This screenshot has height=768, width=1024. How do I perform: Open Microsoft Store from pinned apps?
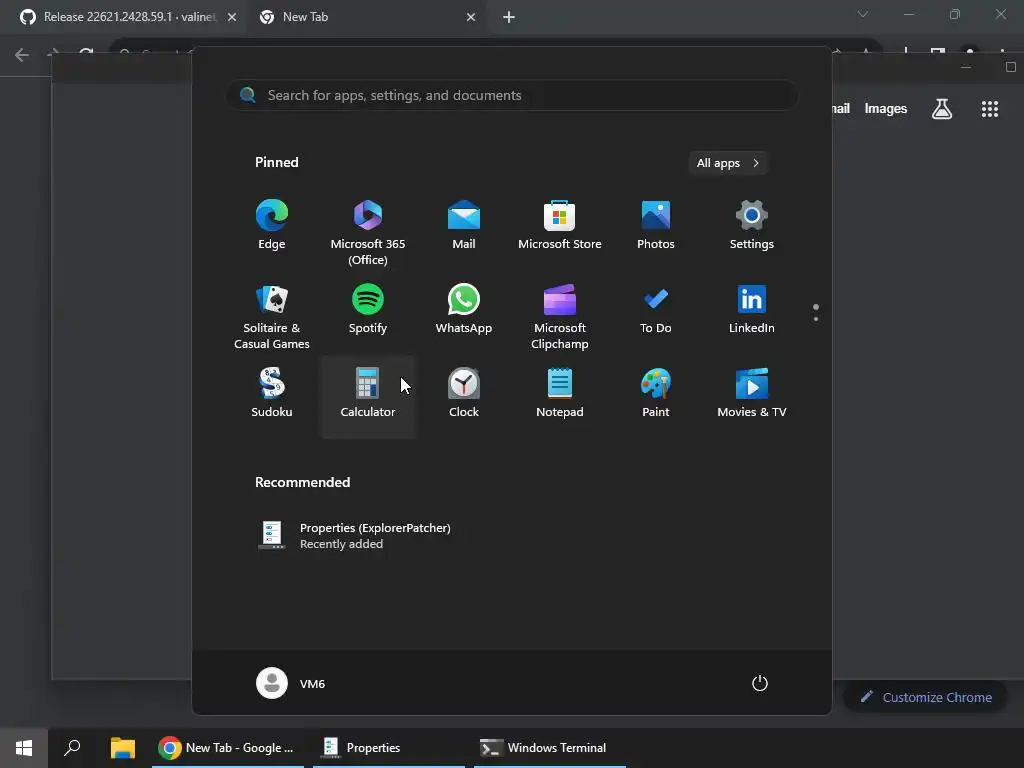[560, 225]
